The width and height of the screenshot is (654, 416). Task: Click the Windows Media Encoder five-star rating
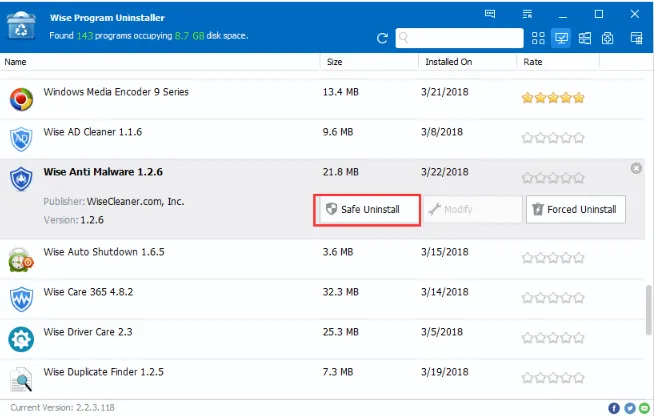(x=553, y=98)
